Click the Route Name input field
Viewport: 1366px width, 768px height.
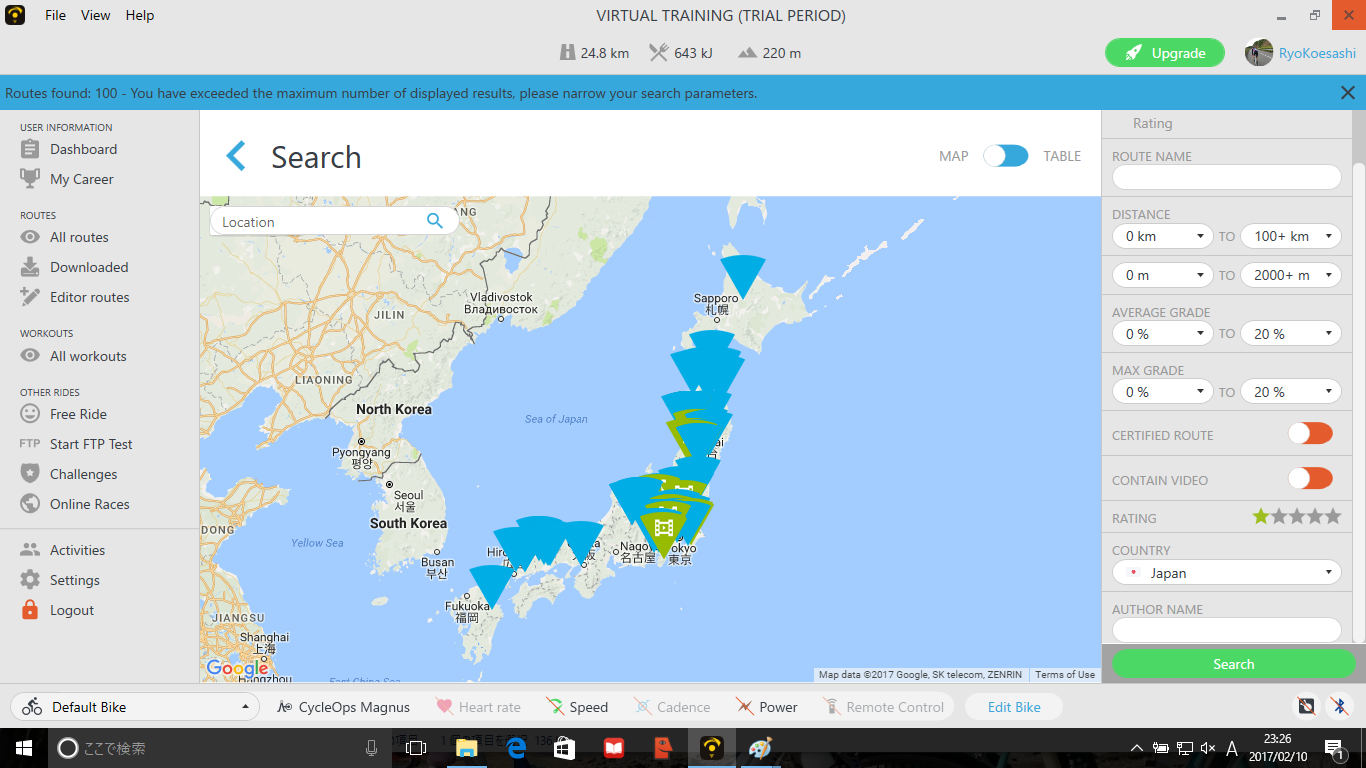pos(1226,177)
